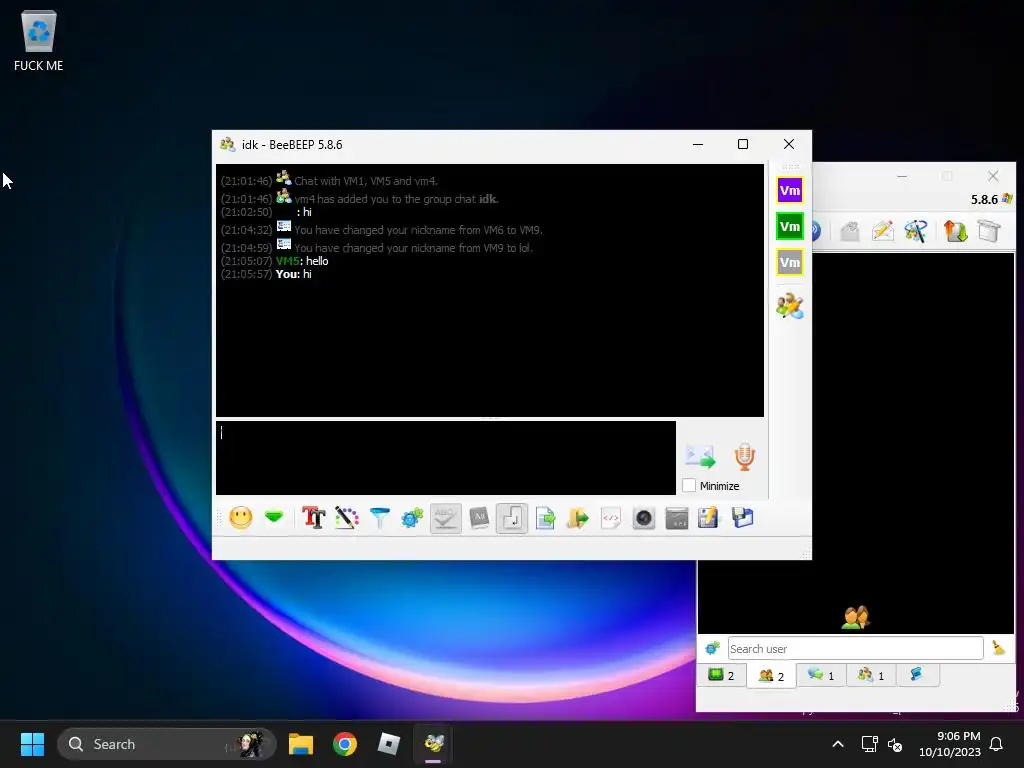Open the font color pencil tool
Viewport: 1024px width, 768px height.
point(347,519)
